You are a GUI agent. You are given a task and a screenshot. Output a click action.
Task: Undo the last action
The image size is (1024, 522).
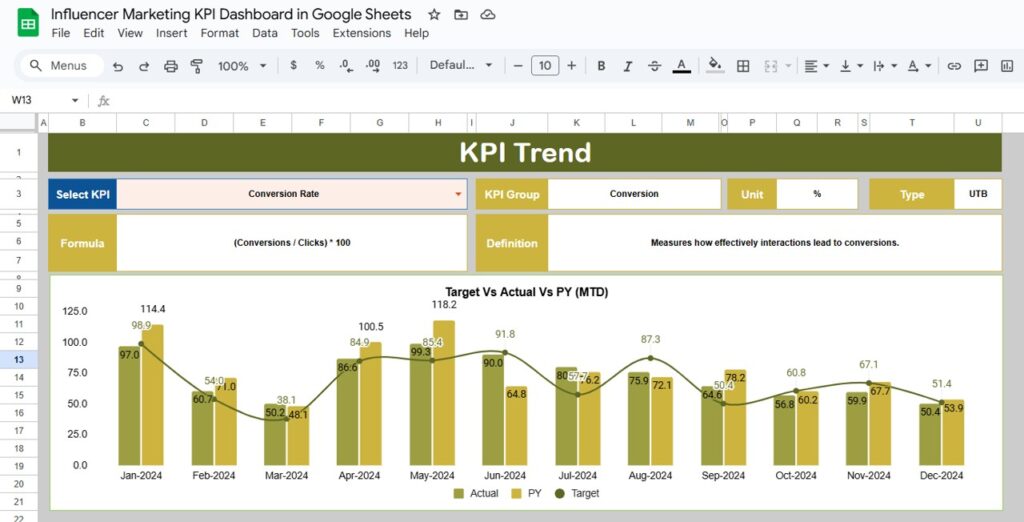118,66
